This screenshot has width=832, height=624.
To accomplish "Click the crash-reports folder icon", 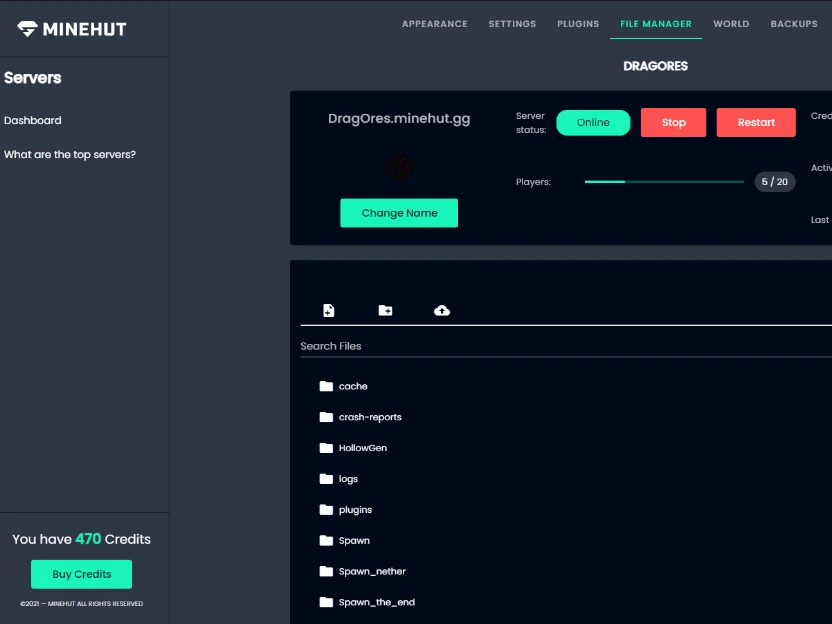I will click(x=326, y=417).
